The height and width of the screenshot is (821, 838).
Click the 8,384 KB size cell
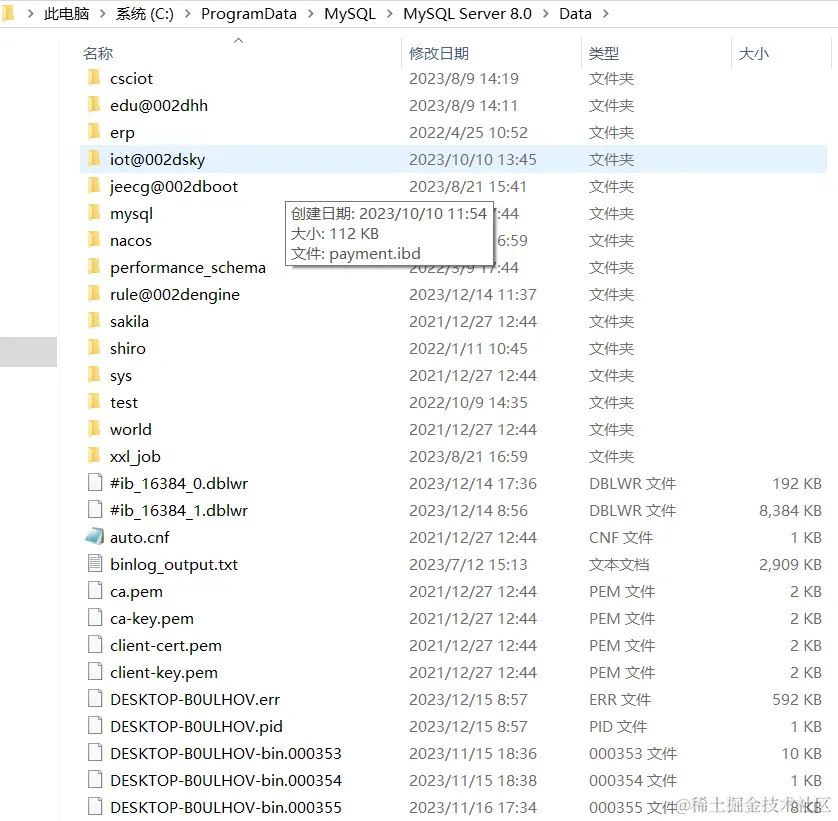[x=790, y=510]
